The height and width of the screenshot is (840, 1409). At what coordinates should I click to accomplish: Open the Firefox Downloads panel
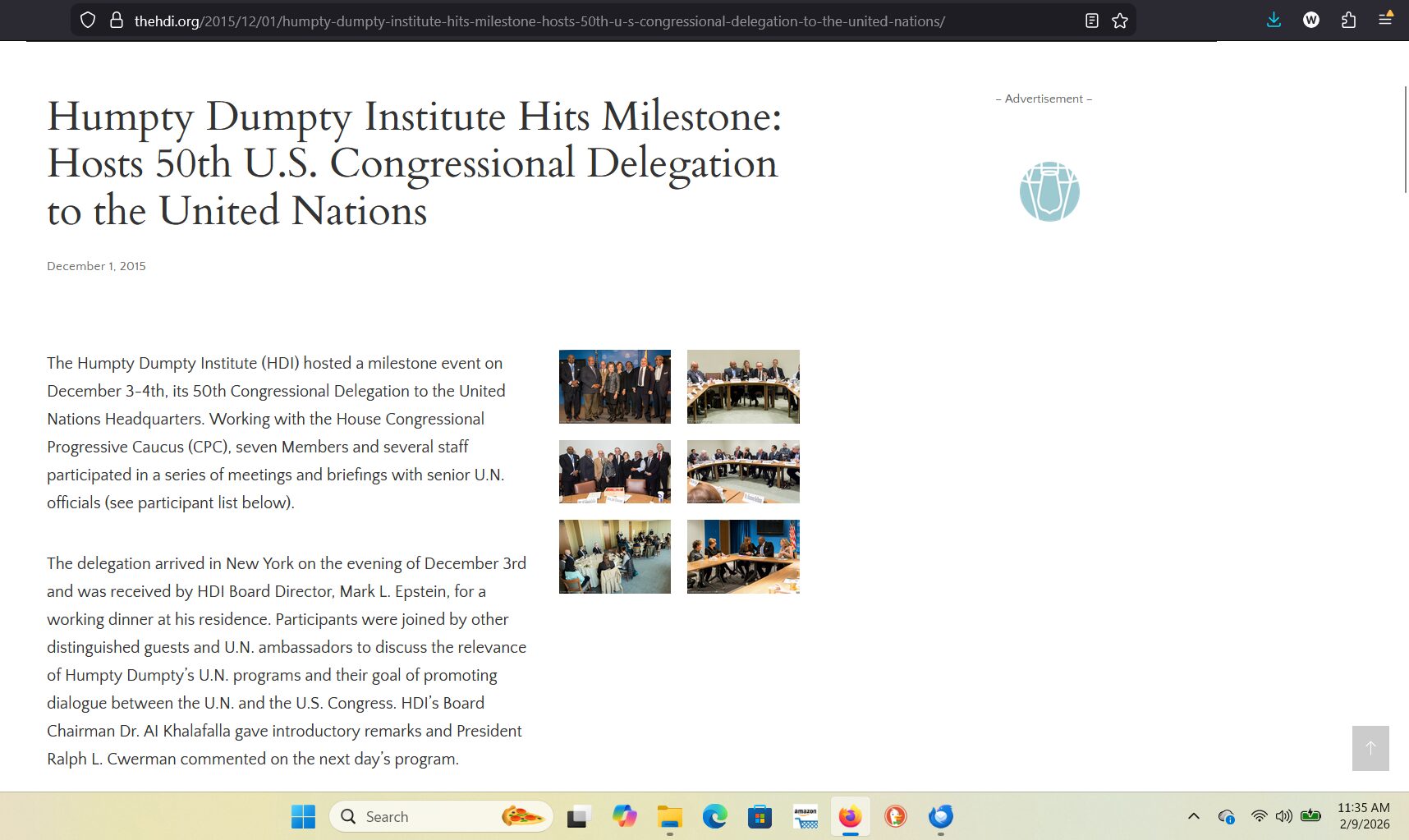1274,20
